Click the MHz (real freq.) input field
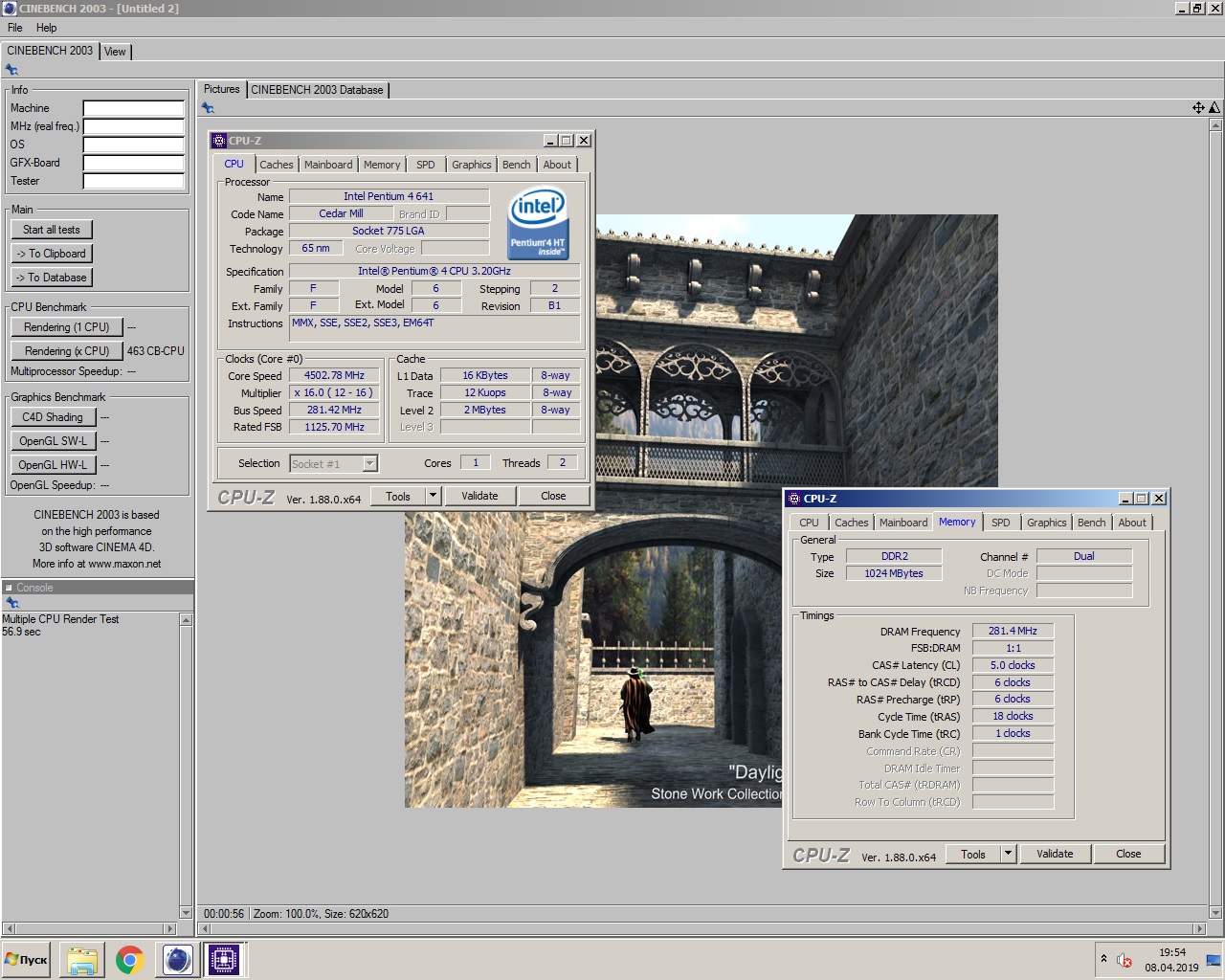 click(133, 126)
